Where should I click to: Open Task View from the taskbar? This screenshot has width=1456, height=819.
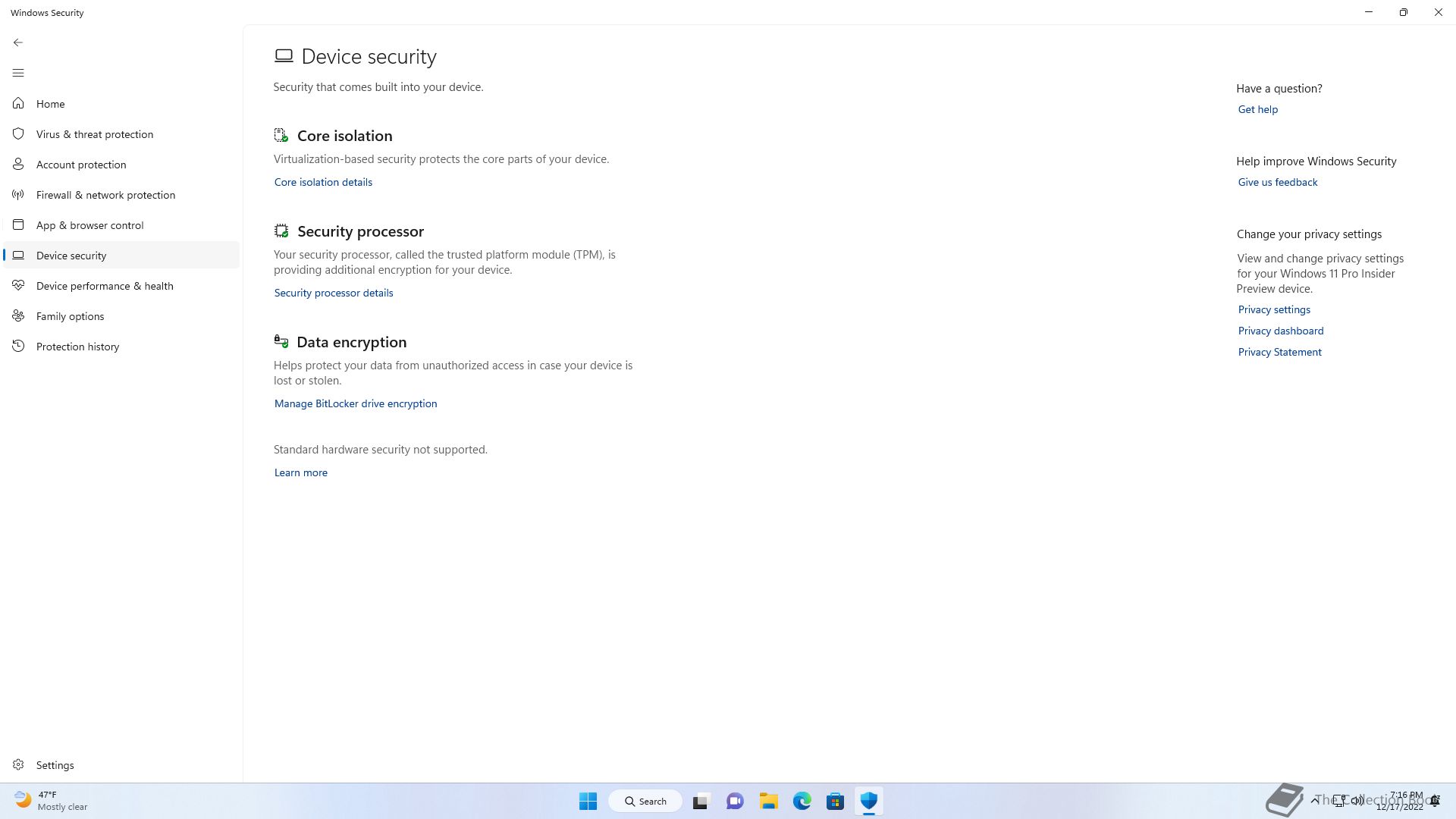[701, 801]
